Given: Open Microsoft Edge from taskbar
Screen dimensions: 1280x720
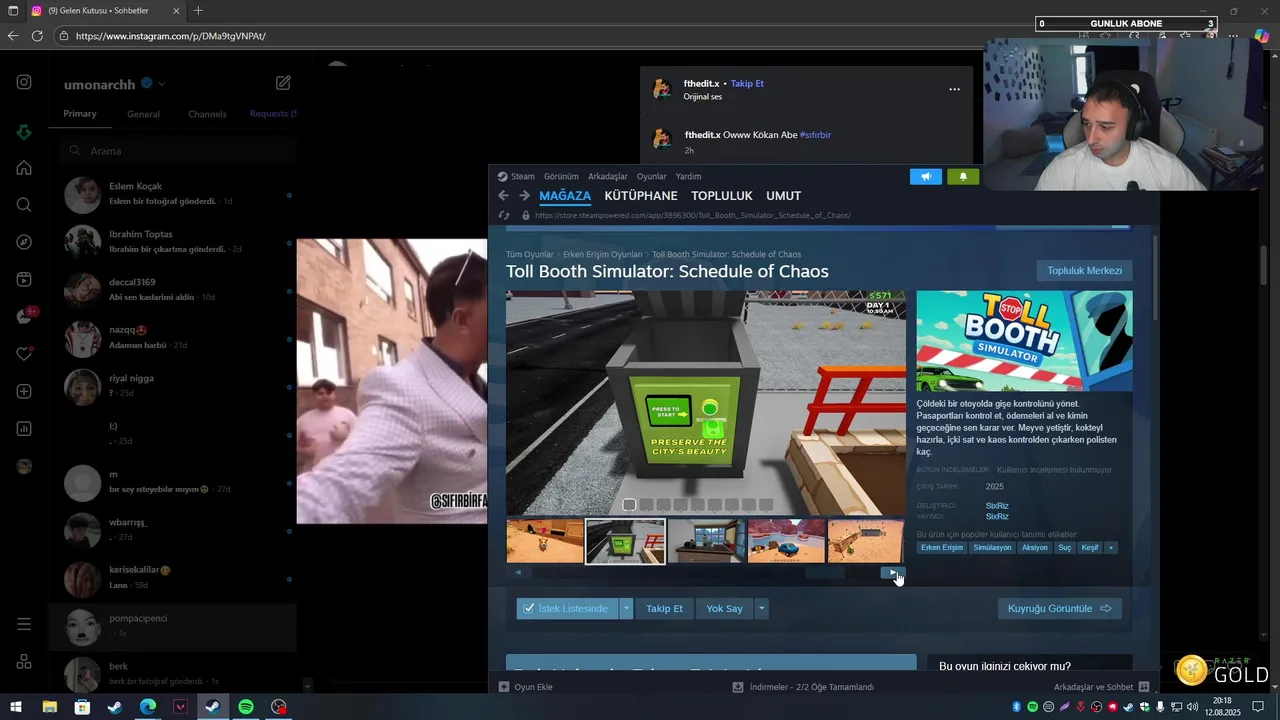Looking at the screenshot, I should click(148, 706).
